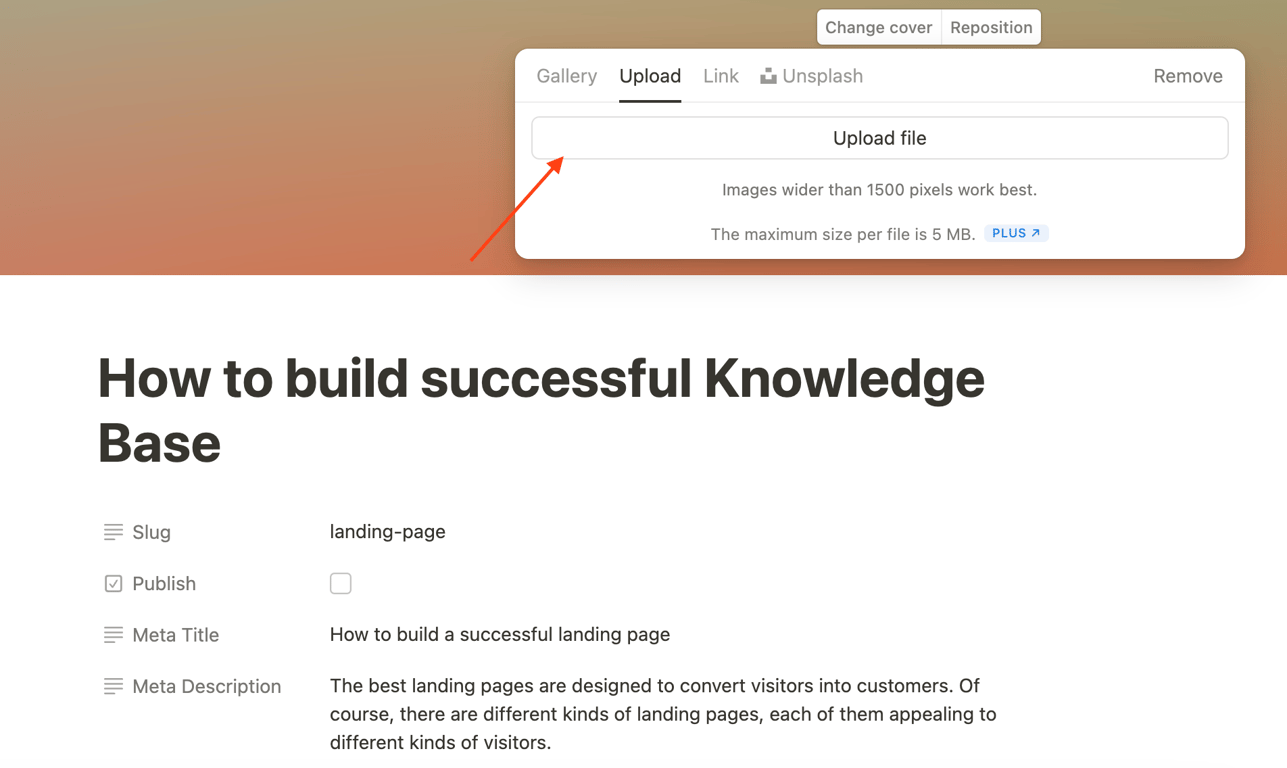Image resolution: width=1287 pixels, height=768 pixels.
Task: Click the checkbox-type icon beside Publish label
Action: point(113,584)
